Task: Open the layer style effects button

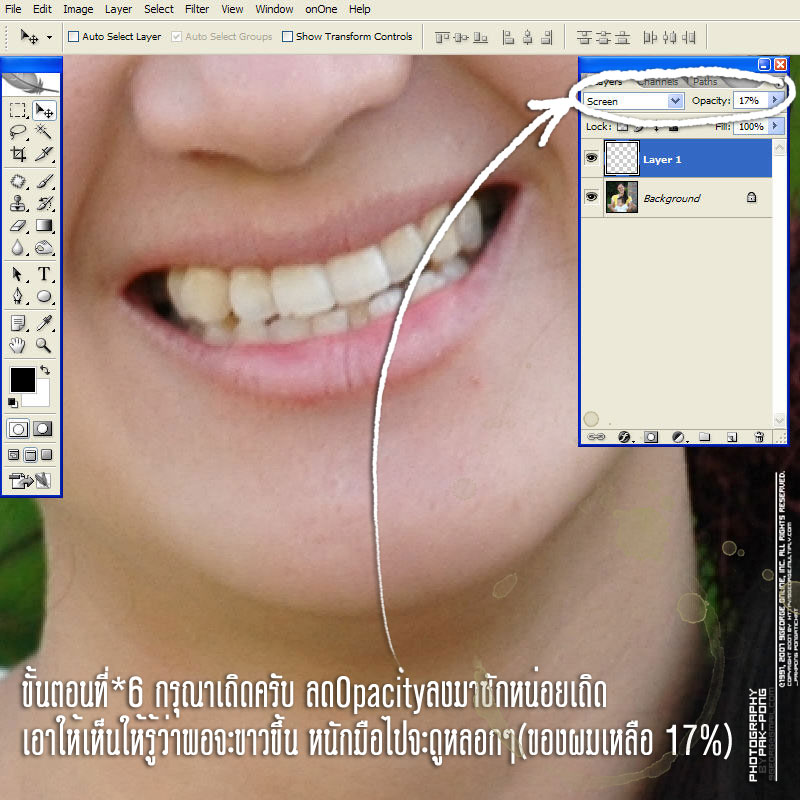Action: click(625, 437)
